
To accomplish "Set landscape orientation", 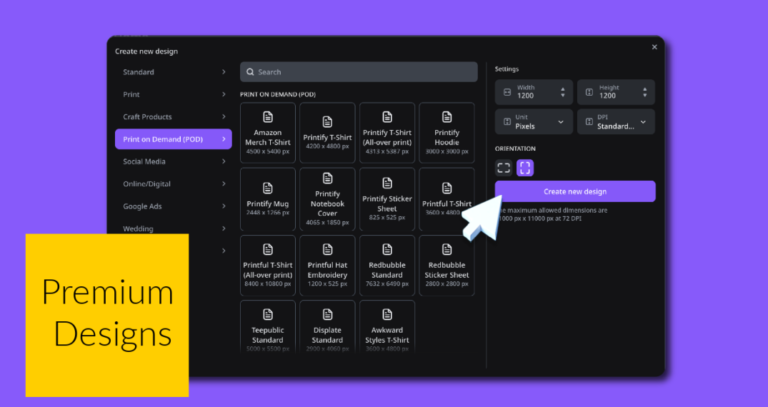I will 504,168.
